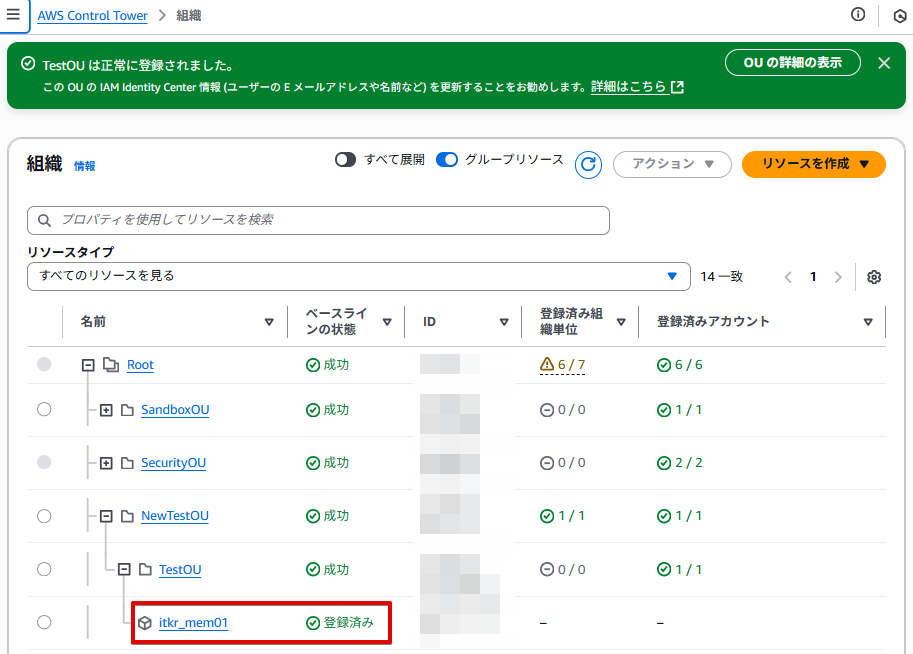Expand the SandboxOU tree node
The height and width of the screenshot is (654, 913).
pos(106,410)
